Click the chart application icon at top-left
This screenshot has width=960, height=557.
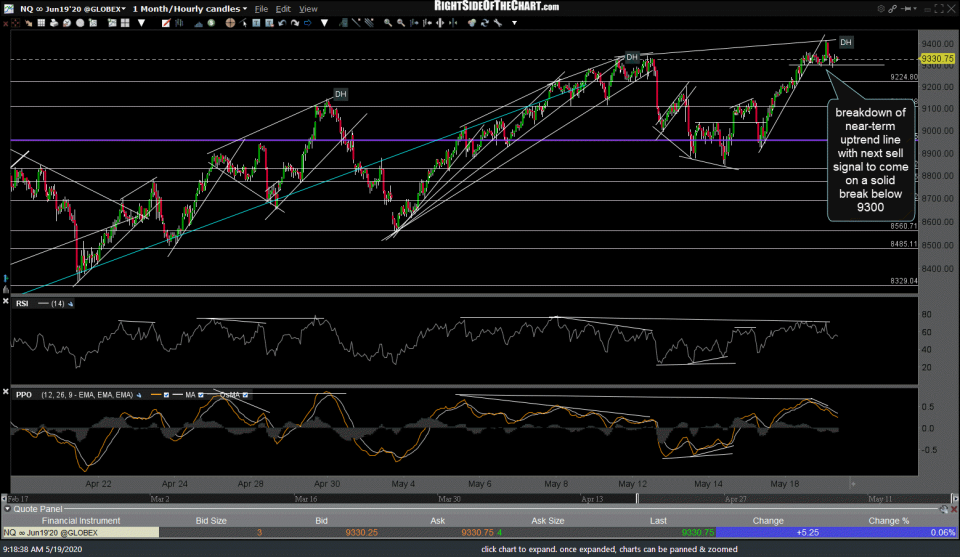coord(9,9)
